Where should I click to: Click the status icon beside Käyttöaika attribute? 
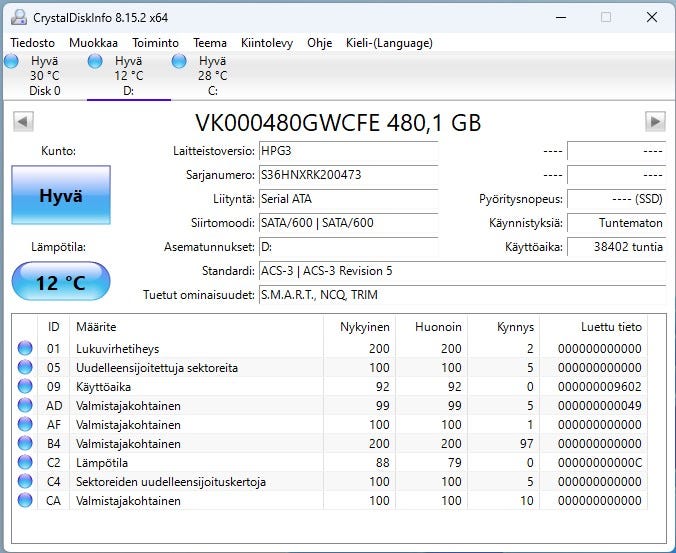[x=25, y=387]
